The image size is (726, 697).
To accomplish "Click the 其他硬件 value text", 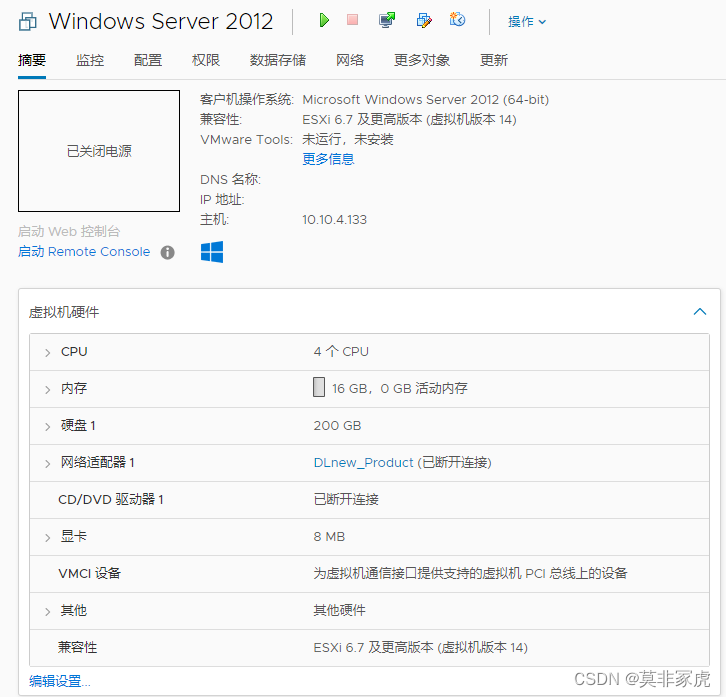I will [339, 610].
